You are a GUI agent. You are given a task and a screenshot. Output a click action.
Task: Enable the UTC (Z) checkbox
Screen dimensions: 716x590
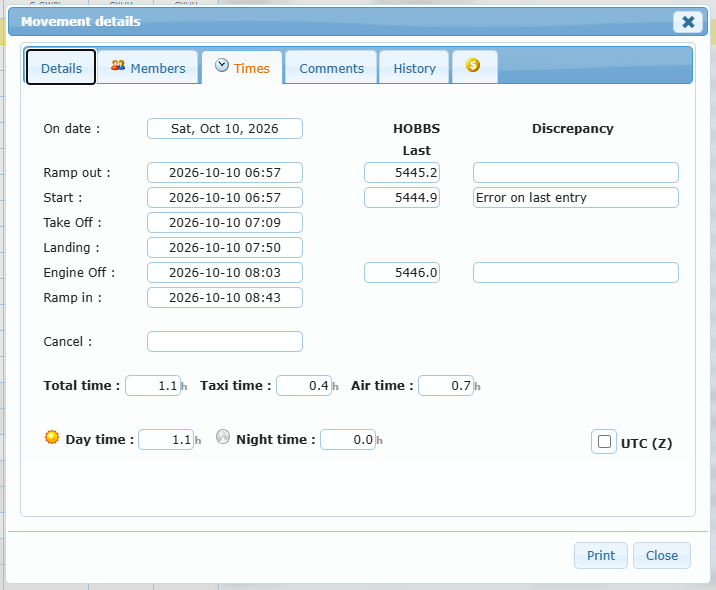(x=604, y=442)
